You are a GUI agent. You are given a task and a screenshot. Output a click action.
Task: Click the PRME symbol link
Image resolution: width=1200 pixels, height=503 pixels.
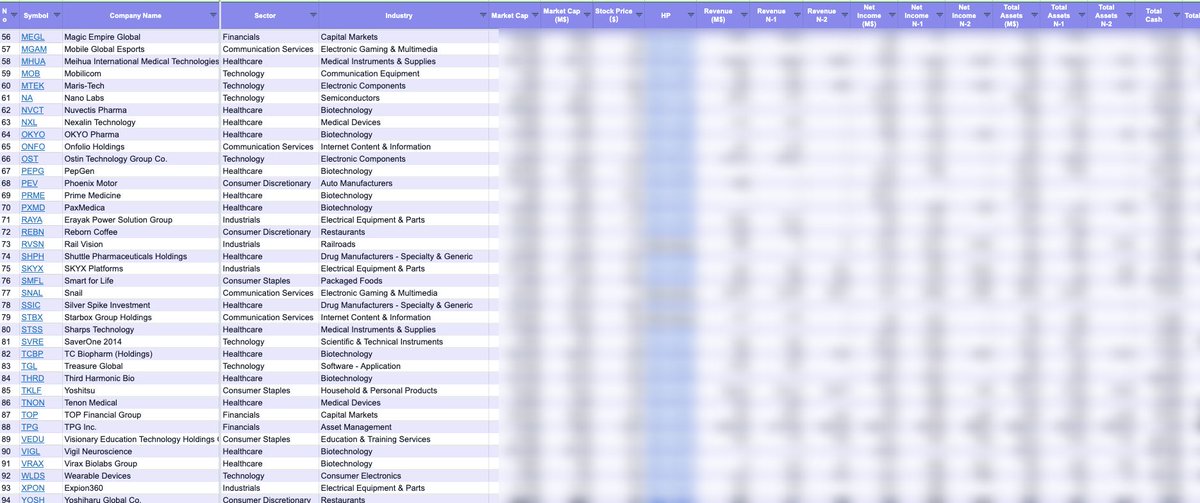(x=33, y=195)
